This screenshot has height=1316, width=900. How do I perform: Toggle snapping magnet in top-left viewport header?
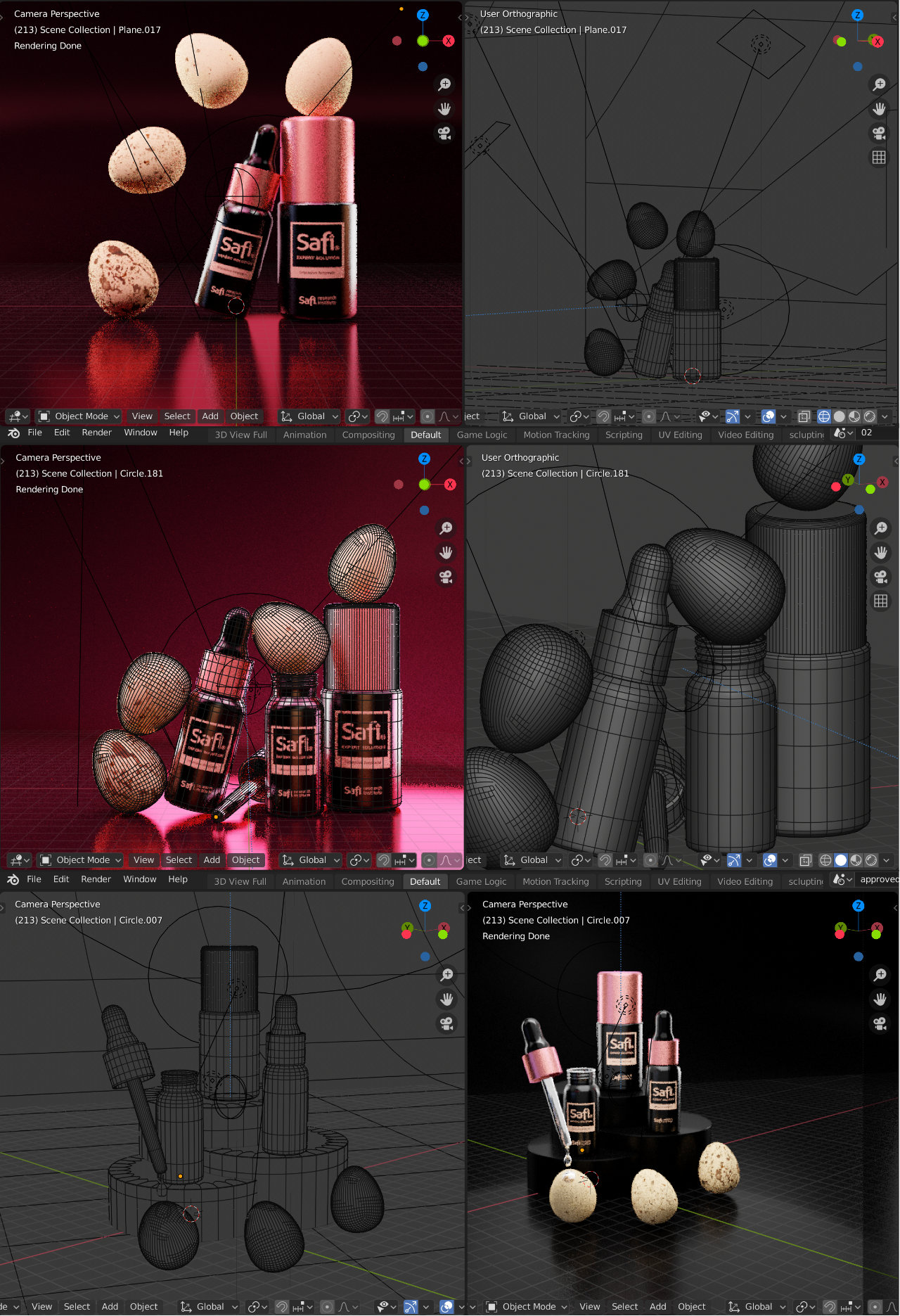coord(382,416)
